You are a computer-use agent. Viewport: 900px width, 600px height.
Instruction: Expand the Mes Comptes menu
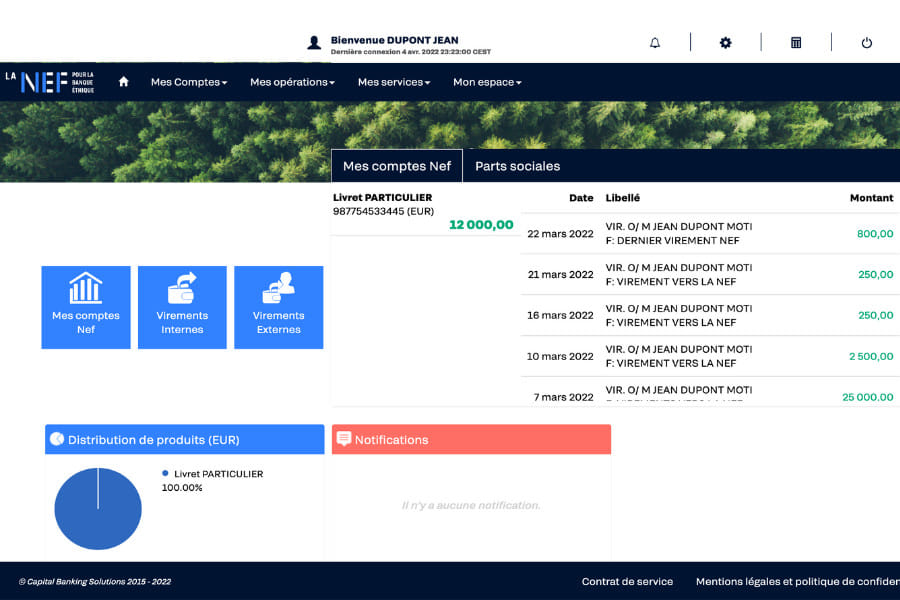189,82
